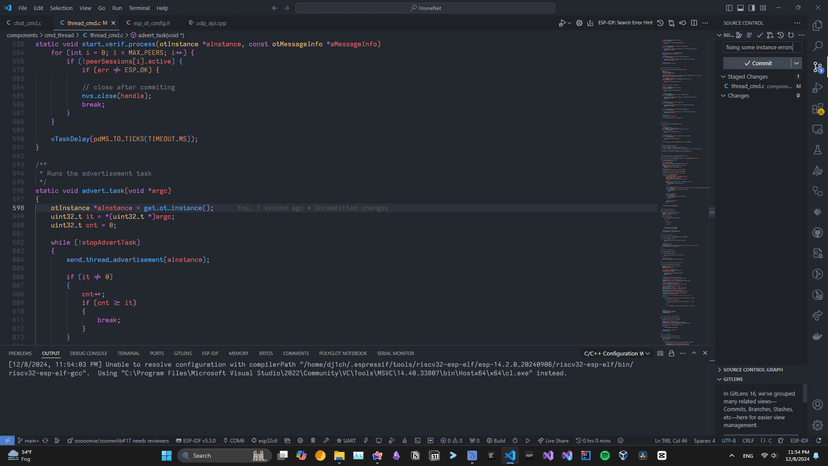The image size is (828, 466).
Task: Open the Extensions view
Action: click(x=818, y=109)
